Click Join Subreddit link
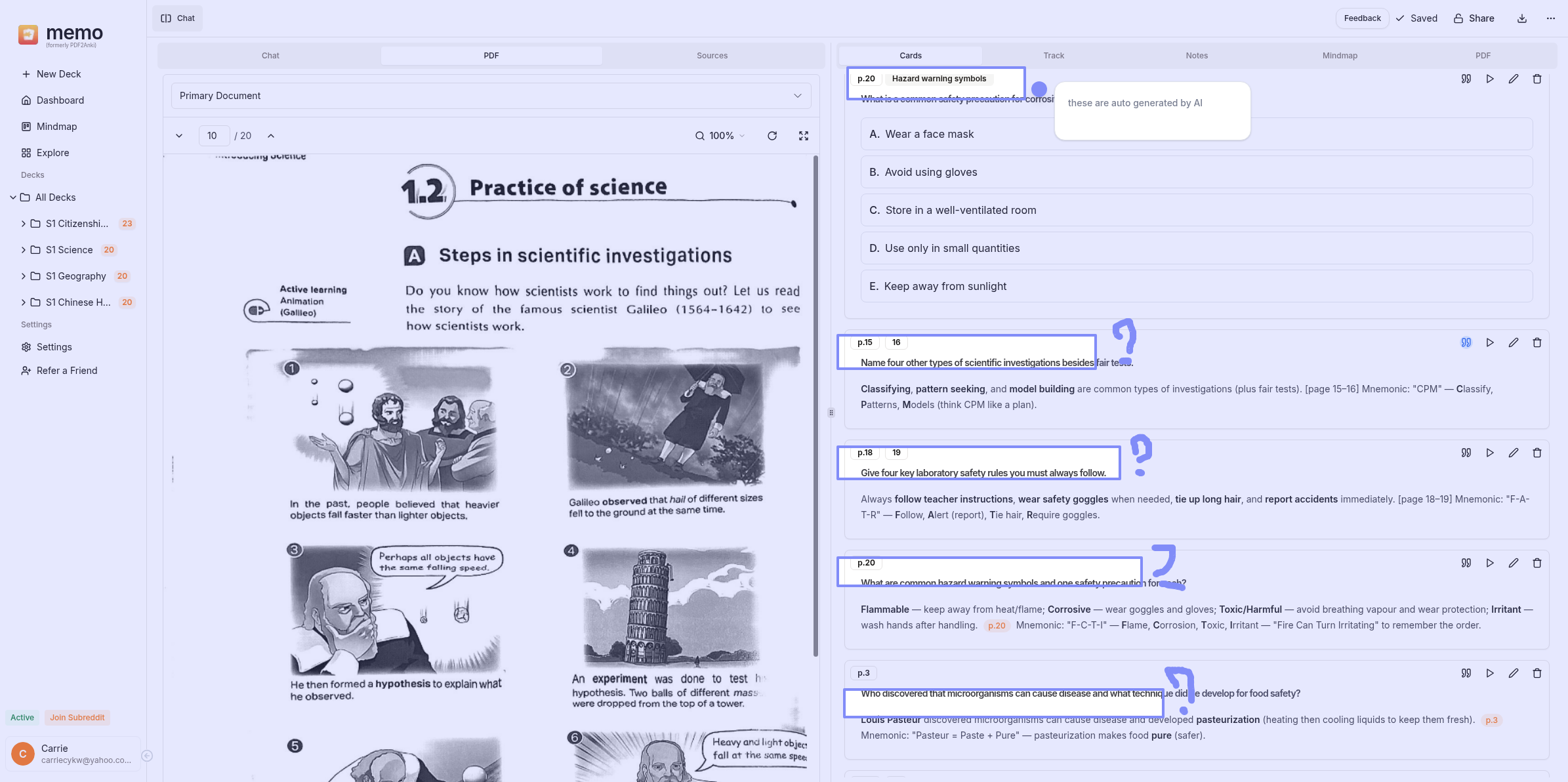The height and width of the screenshot is (782, 1568). click(77, 717)
